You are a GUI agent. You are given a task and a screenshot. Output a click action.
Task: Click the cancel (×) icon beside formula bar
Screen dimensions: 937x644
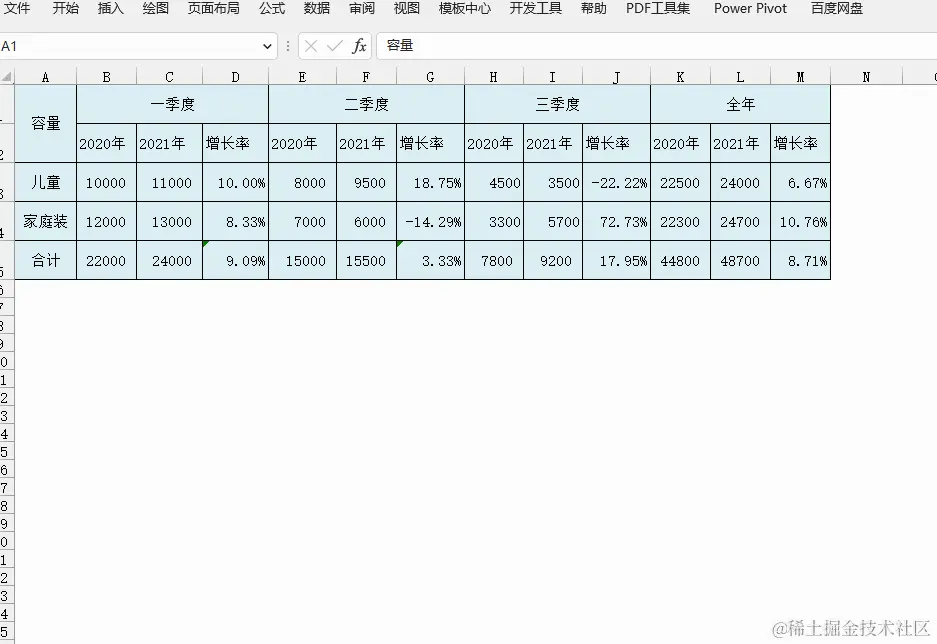(313, 44)
